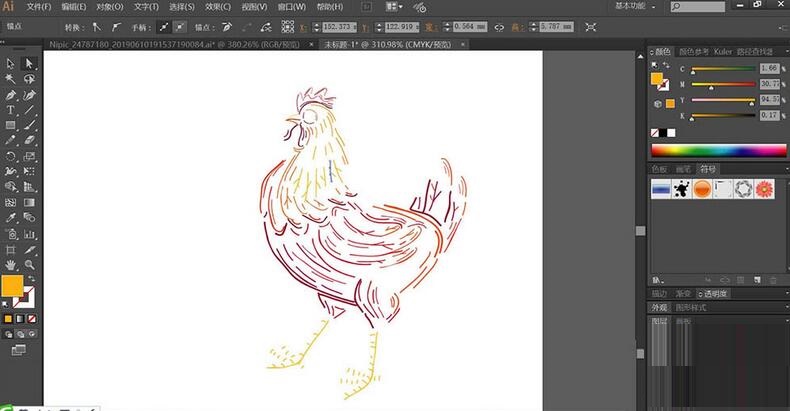Open the 文件(F) menu
790x411 pixels.
(39, 7)
